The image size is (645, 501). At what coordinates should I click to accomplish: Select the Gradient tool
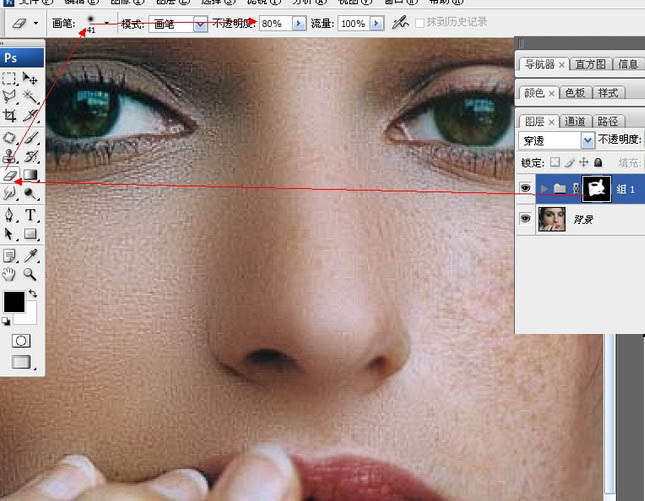(30, 175)
